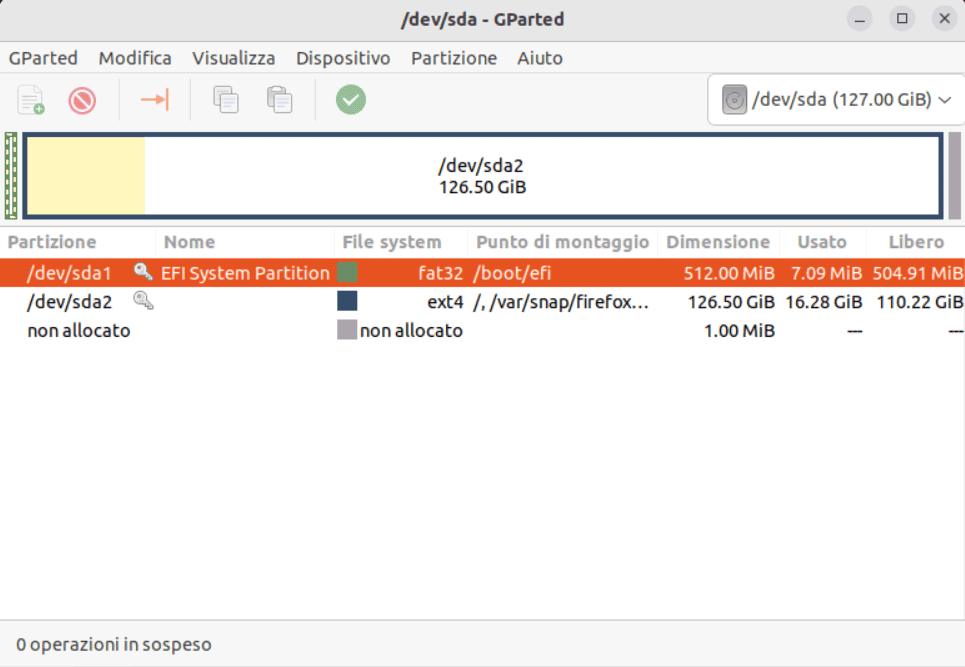Click the Copy partition toolbar icon

coord(226,100)
